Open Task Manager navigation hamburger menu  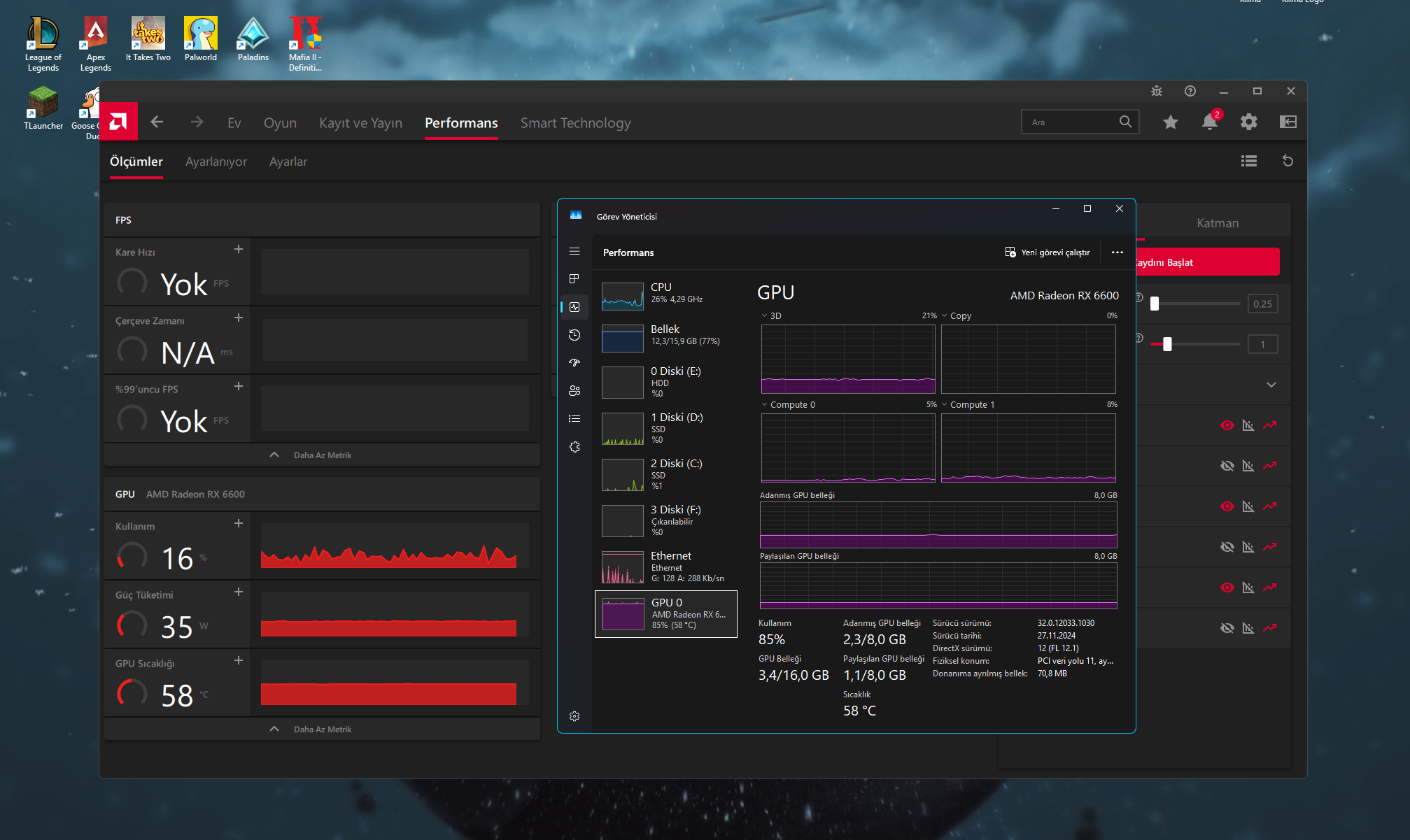coord(574,251)
